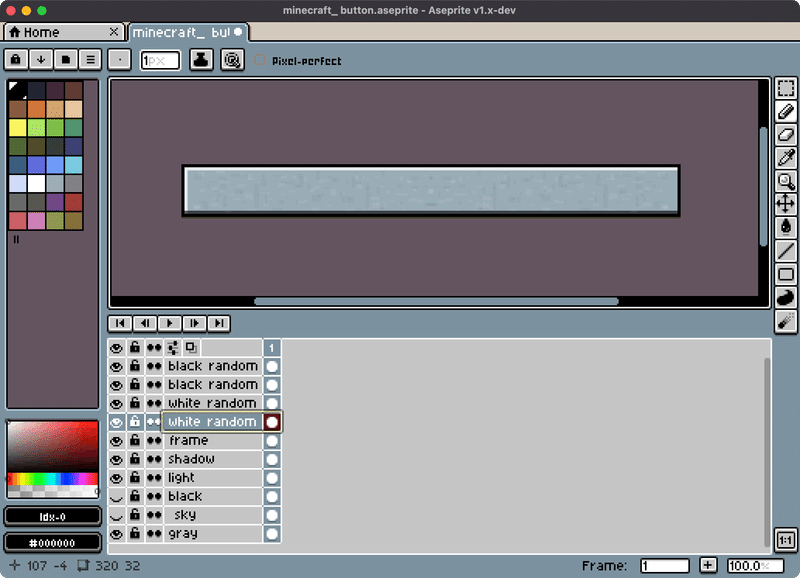Click the plus new frame button
The width and height of the screenshot is (800, 578).
pyautogui.click(x=707, y=565)
